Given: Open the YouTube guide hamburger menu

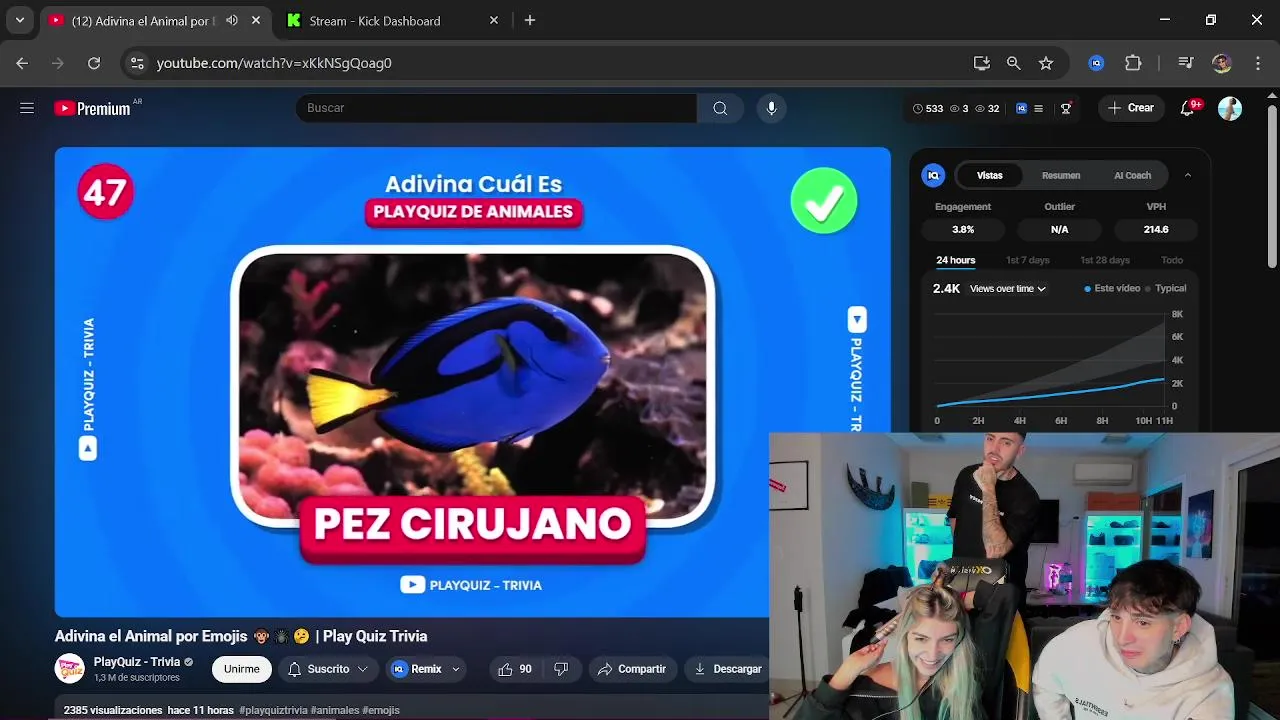Looking at the screenshot, I should (x=27, y=108).
